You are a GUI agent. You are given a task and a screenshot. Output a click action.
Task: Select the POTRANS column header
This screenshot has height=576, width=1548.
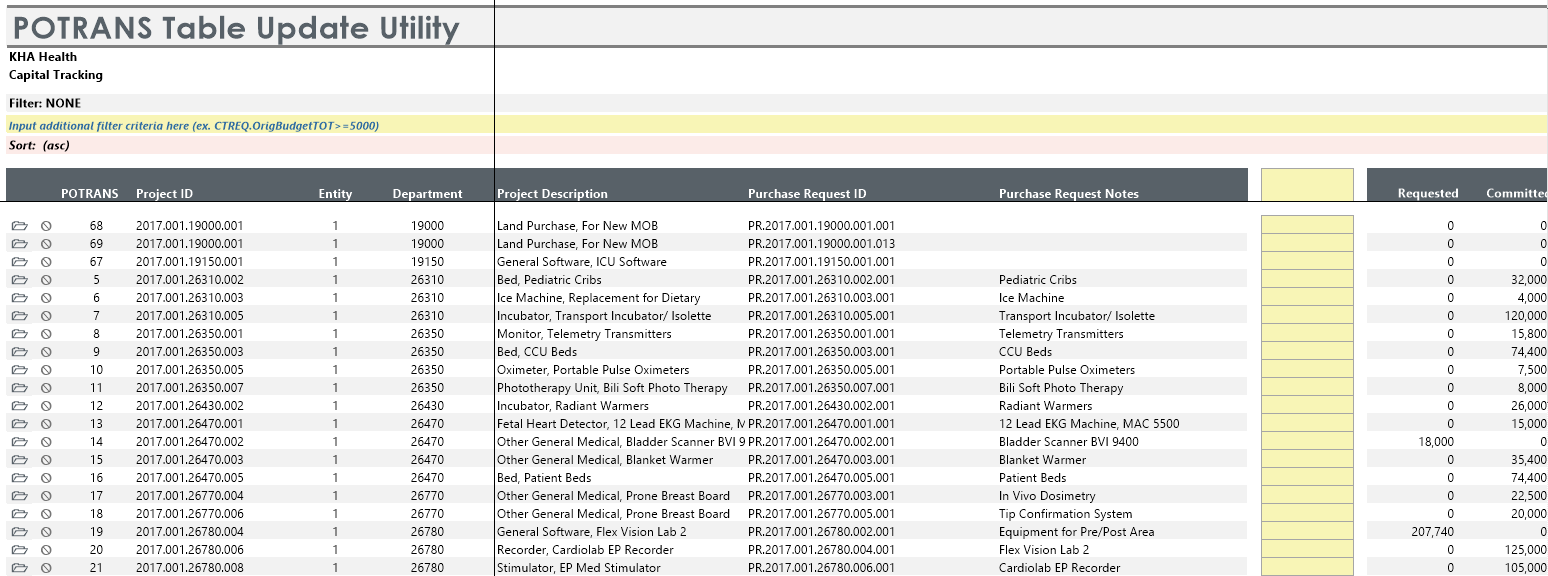pos(90,194)
